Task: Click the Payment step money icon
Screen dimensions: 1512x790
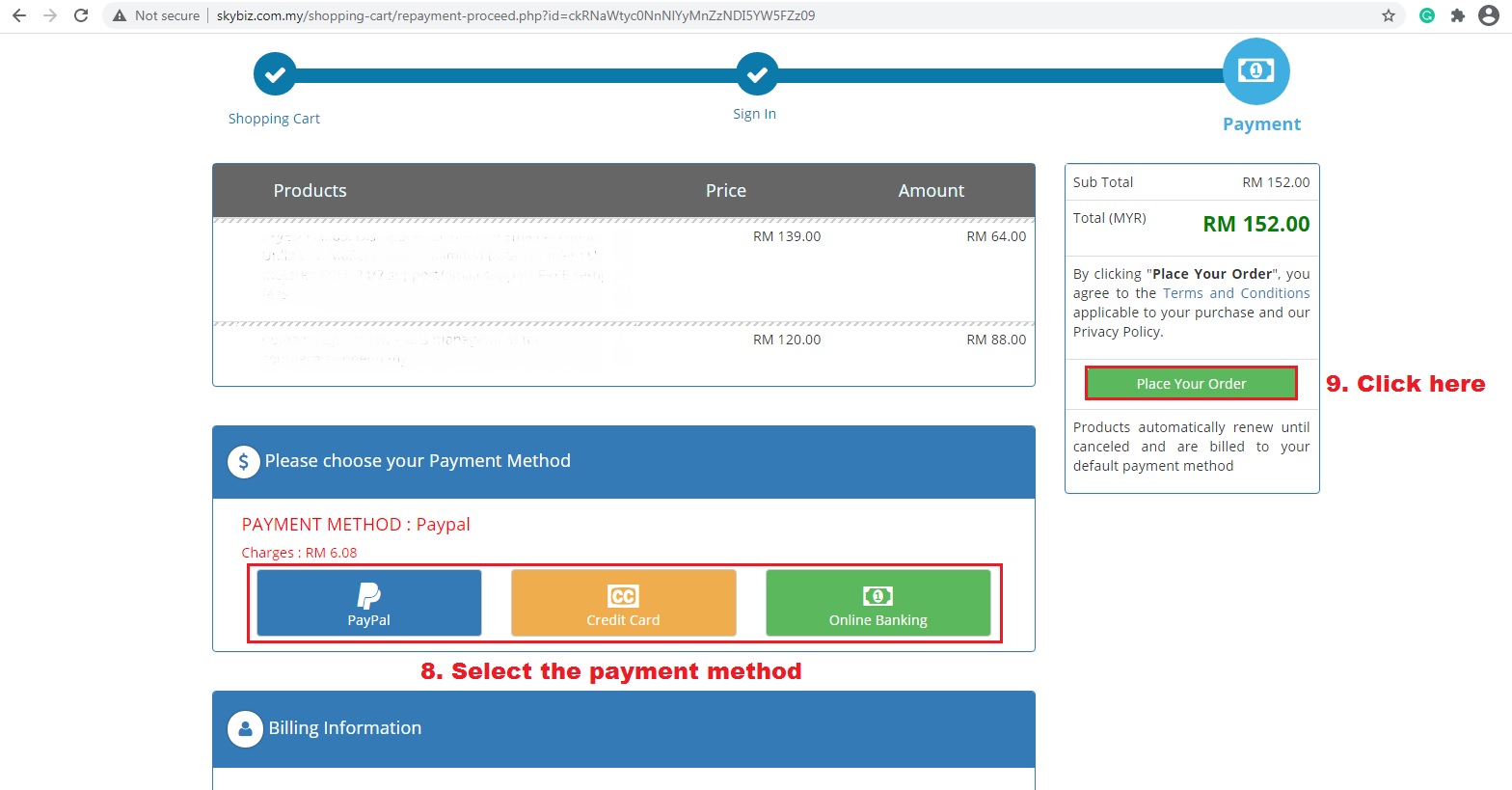Action: (1255, 70)
